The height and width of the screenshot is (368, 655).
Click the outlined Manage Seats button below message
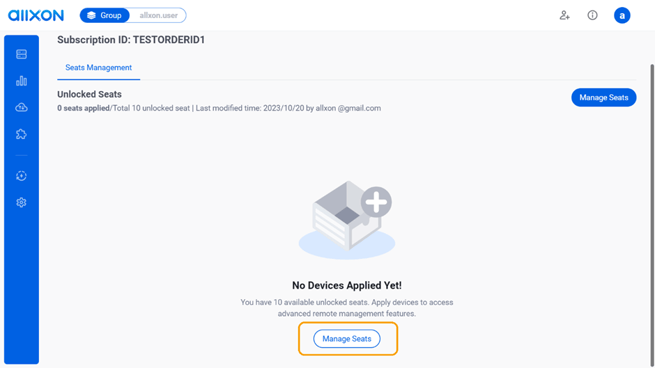(347, 339)
